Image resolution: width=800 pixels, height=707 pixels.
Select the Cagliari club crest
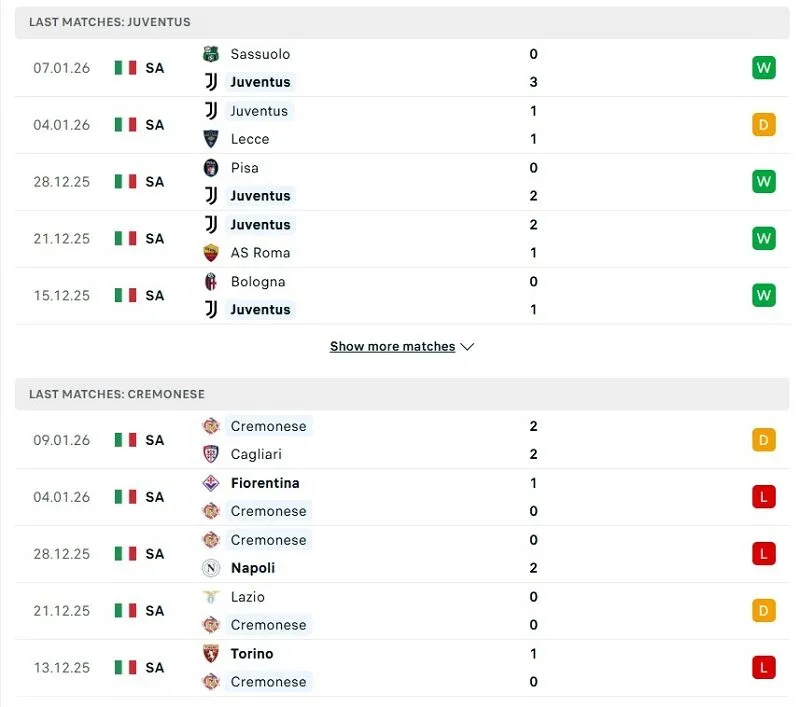(210, 454)
